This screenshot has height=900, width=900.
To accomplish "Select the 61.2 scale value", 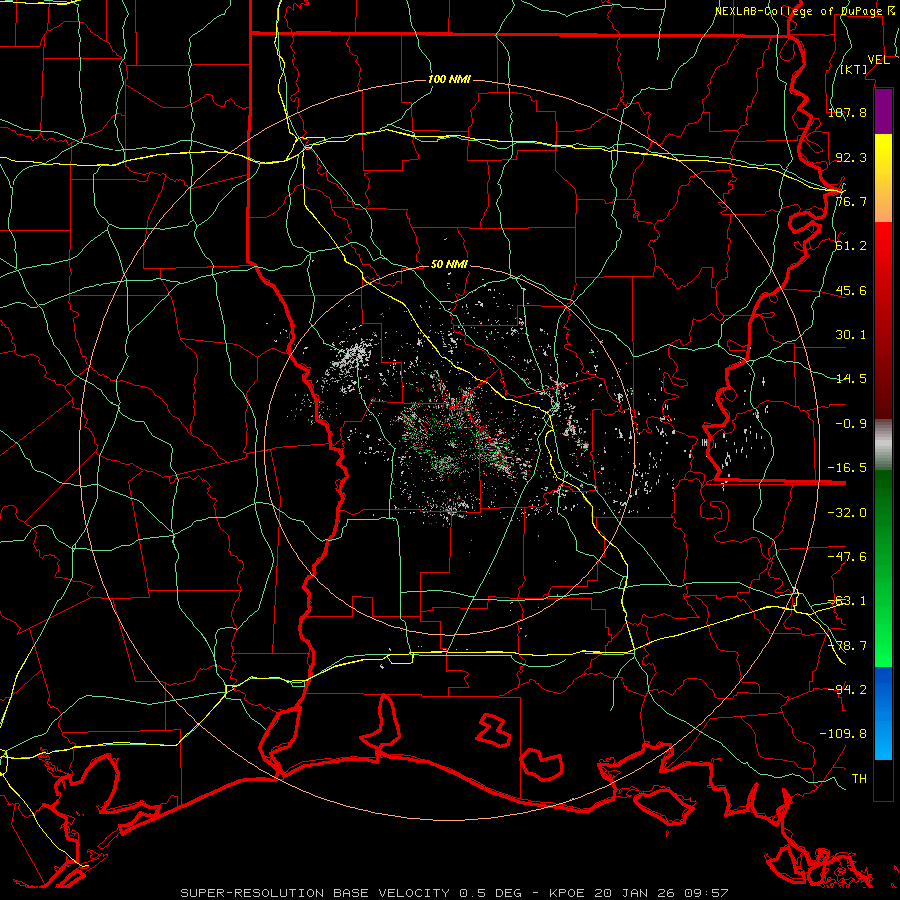I will click(x=851, y=246).
